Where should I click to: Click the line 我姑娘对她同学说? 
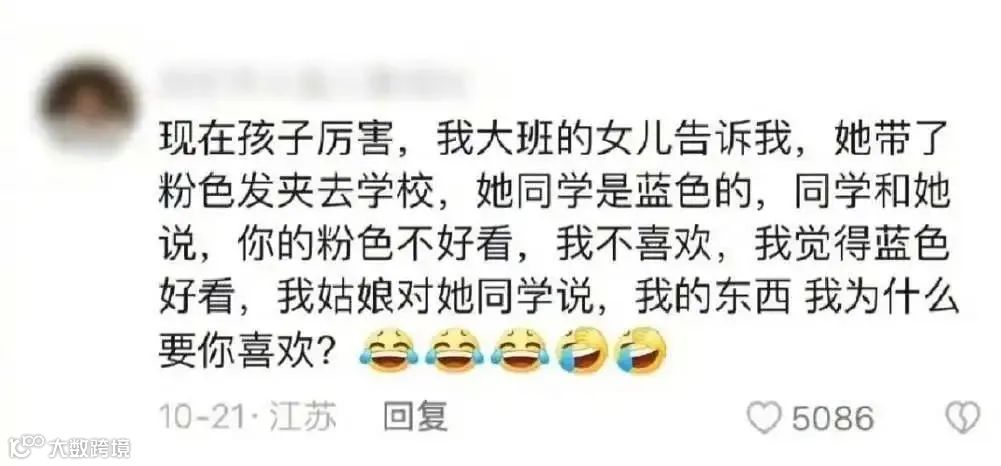[441, 298]
